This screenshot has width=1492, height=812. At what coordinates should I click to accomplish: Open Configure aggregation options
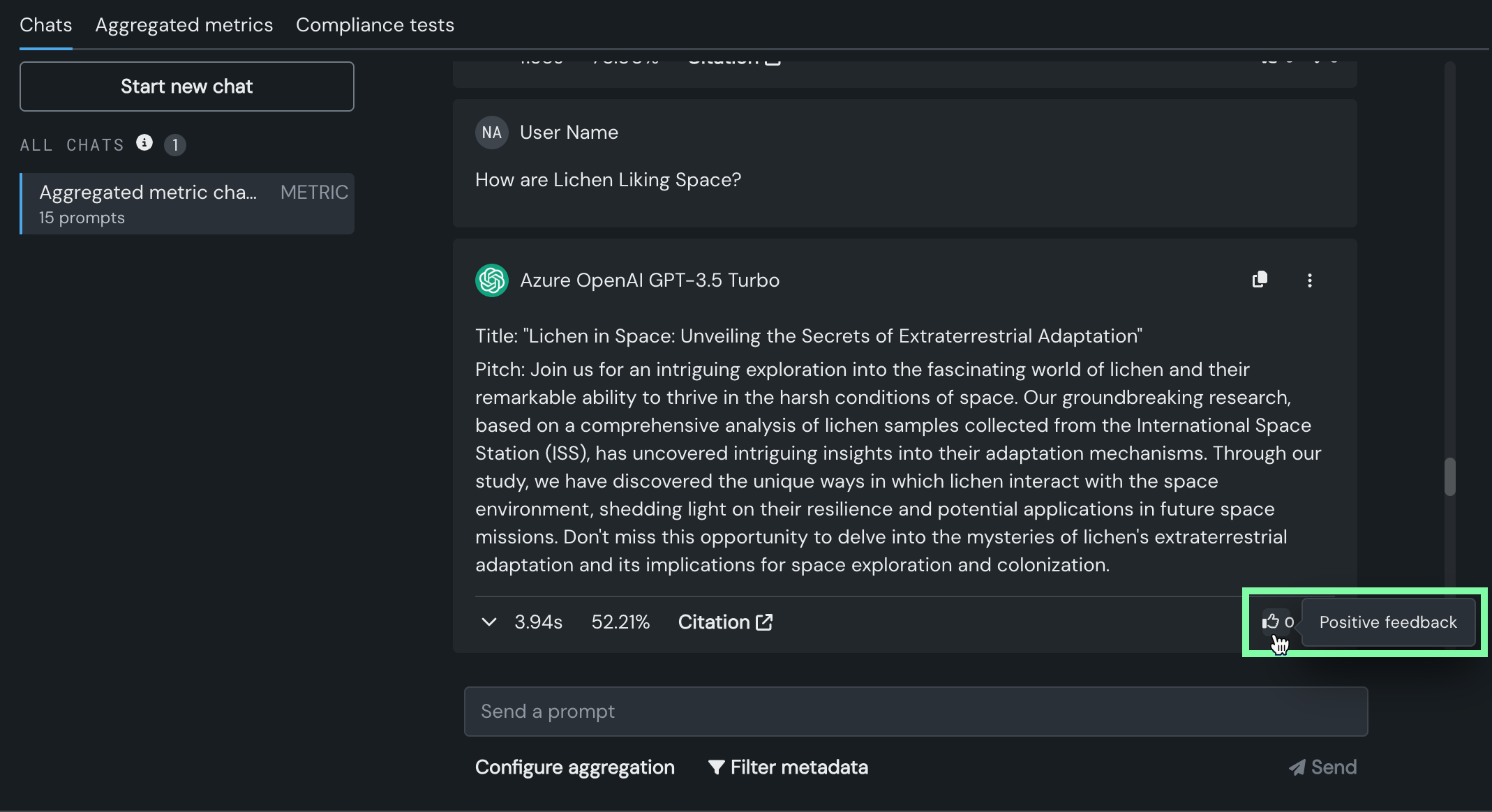(574, 767)
